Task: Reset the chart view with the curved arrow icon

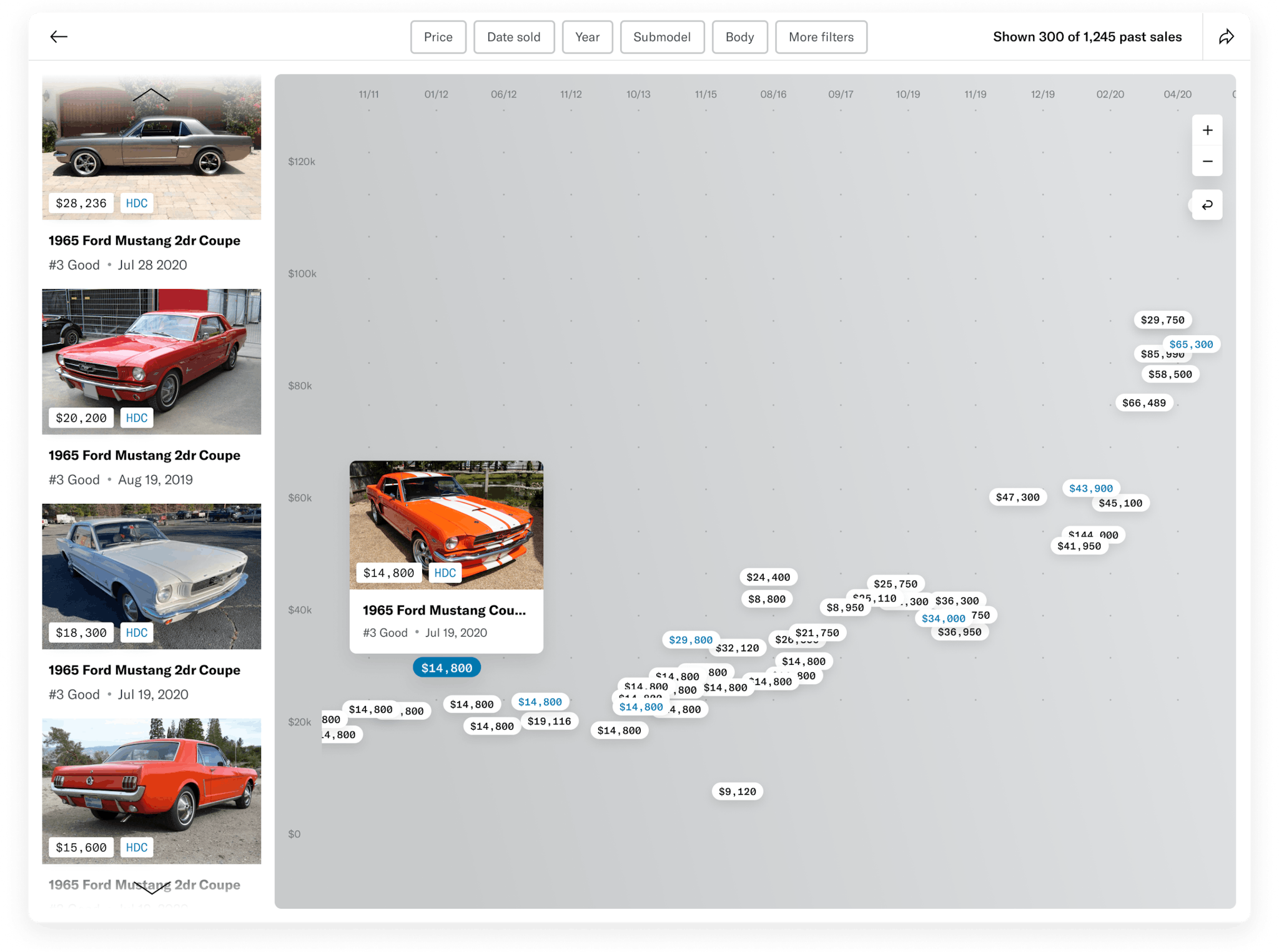Action: 1207,205
